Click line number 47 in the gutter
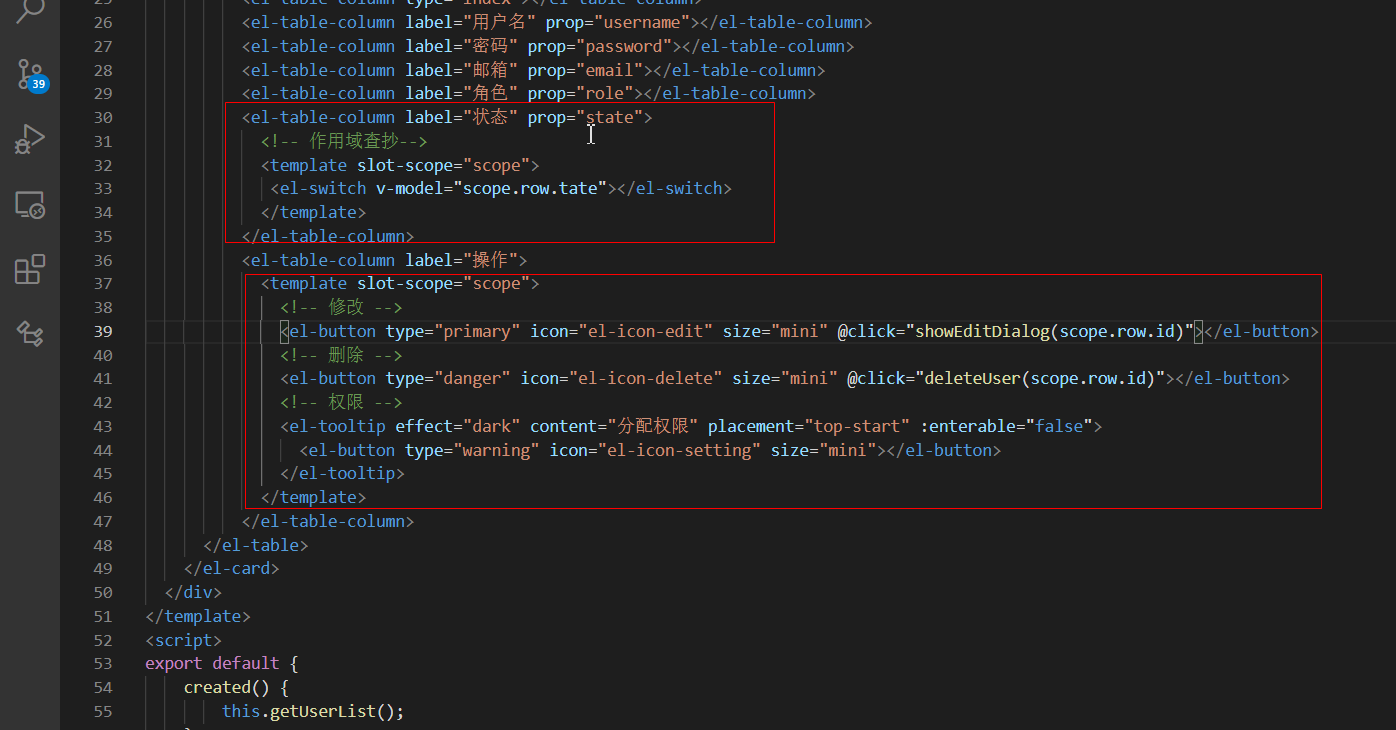 pyautogui.click(x=103, y=521)
